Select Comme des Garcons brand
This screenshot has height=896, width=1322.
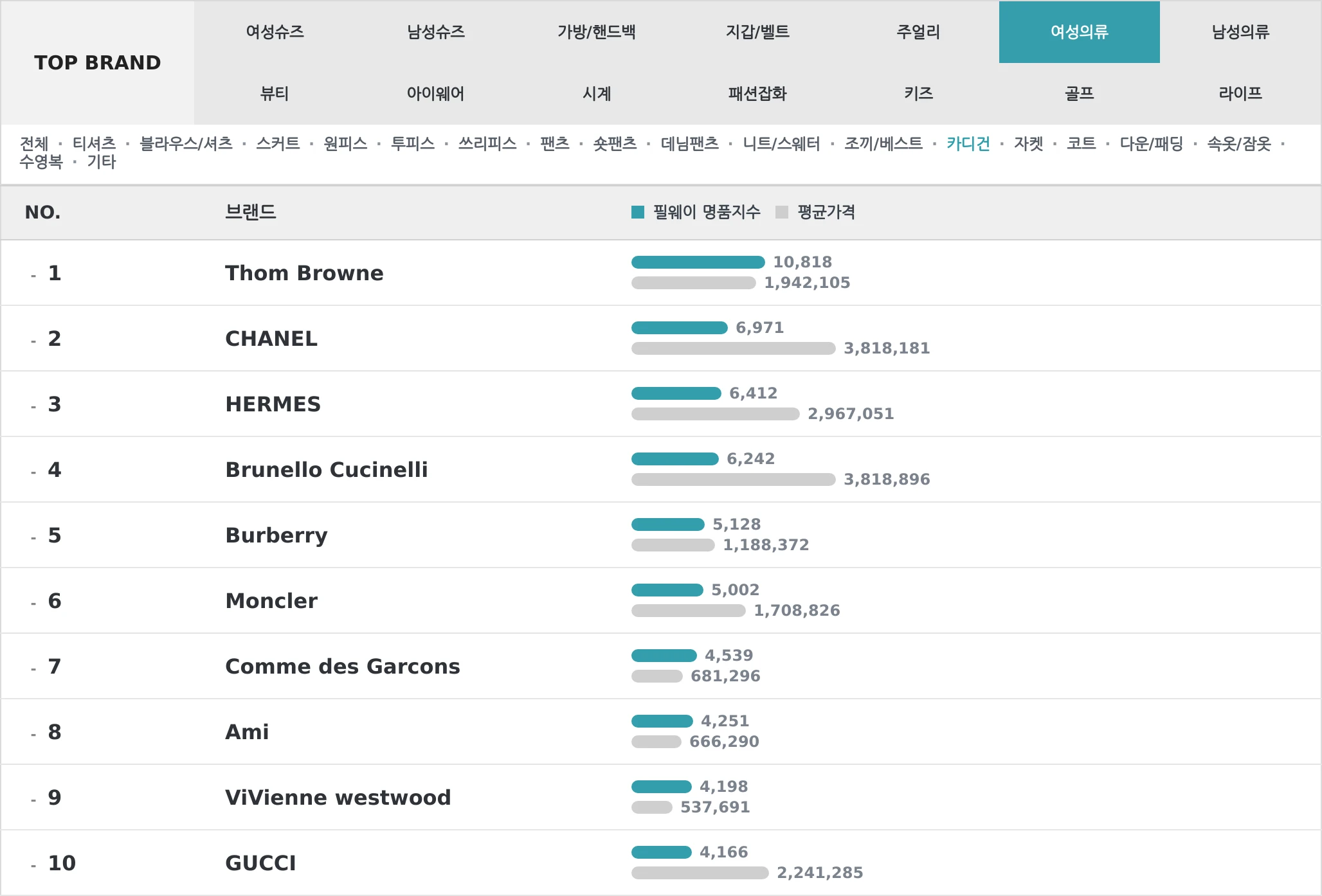(x=343, y=667)
